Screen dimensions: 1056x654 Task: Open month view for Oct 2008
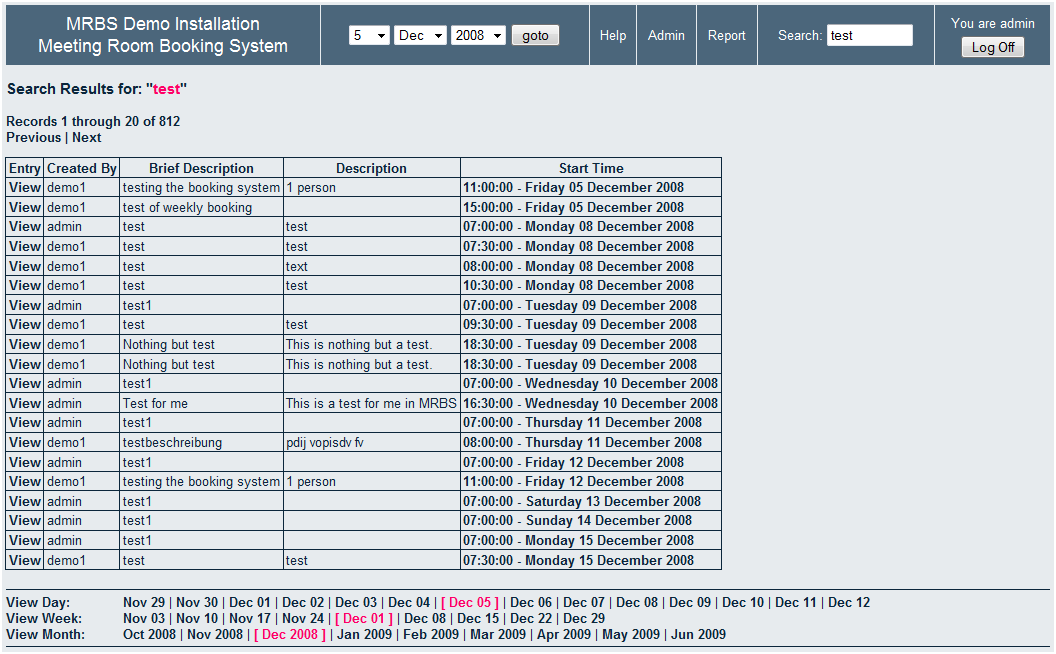point(149,634)
